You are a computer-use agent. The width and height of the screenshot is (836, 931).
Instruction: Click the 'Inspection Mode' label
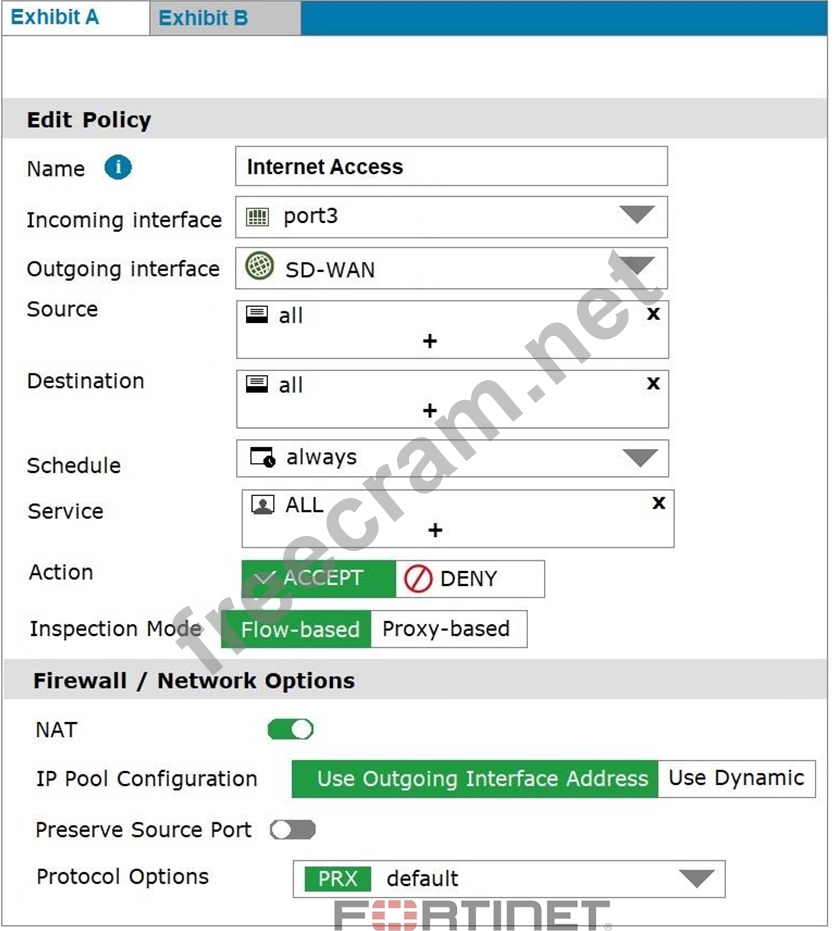[x=116, y=628]
